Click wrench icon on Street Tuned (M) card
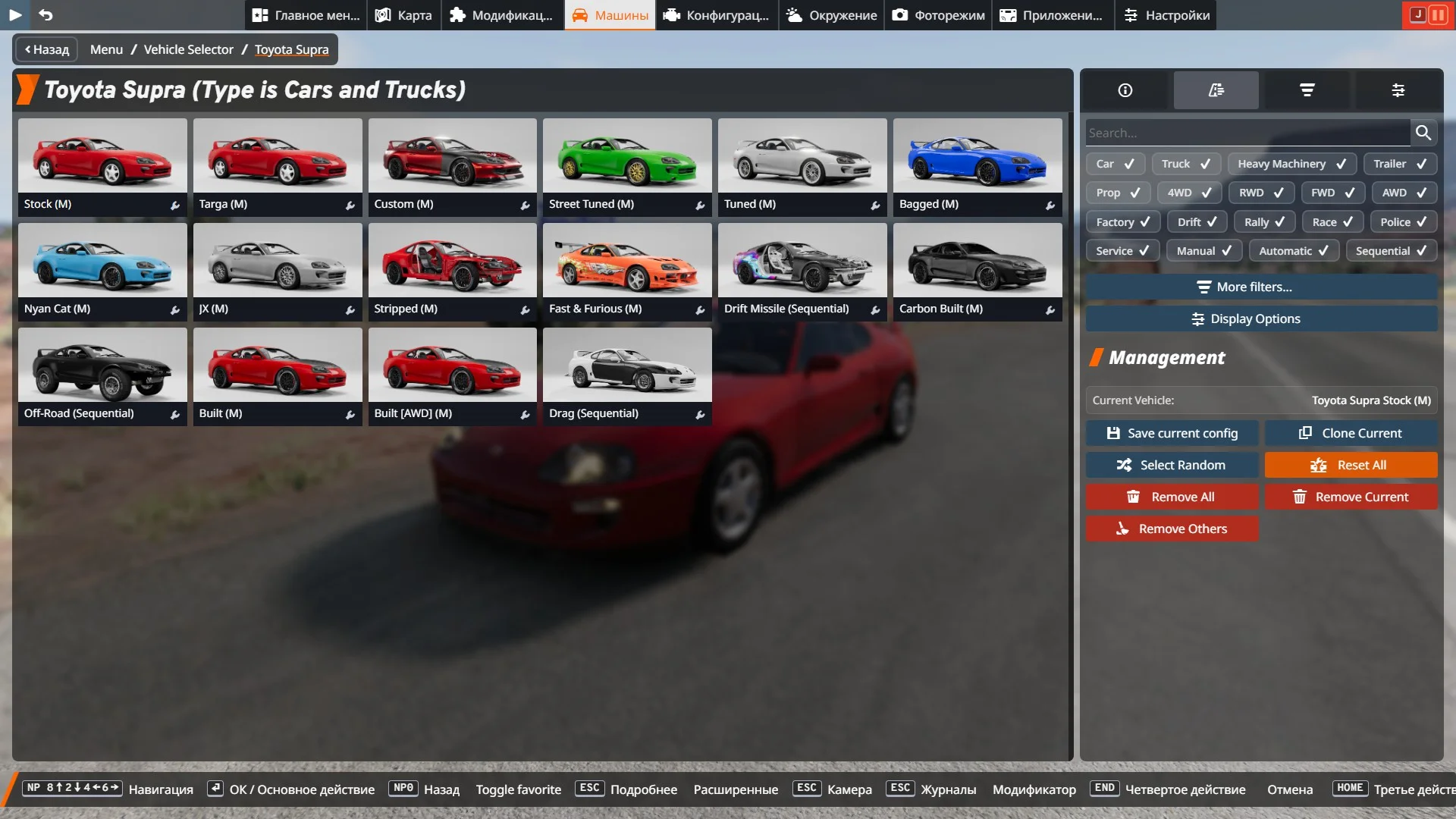Viewport: 1456px width, 819px height. click(x=700, y=205)
